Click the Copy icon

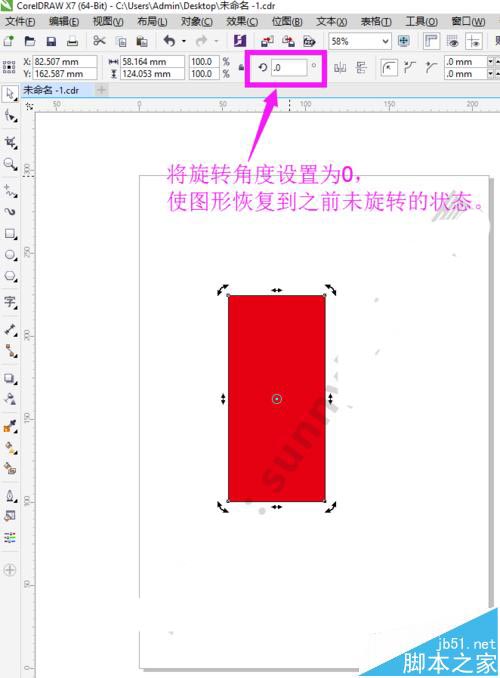(x=122, y=42)
